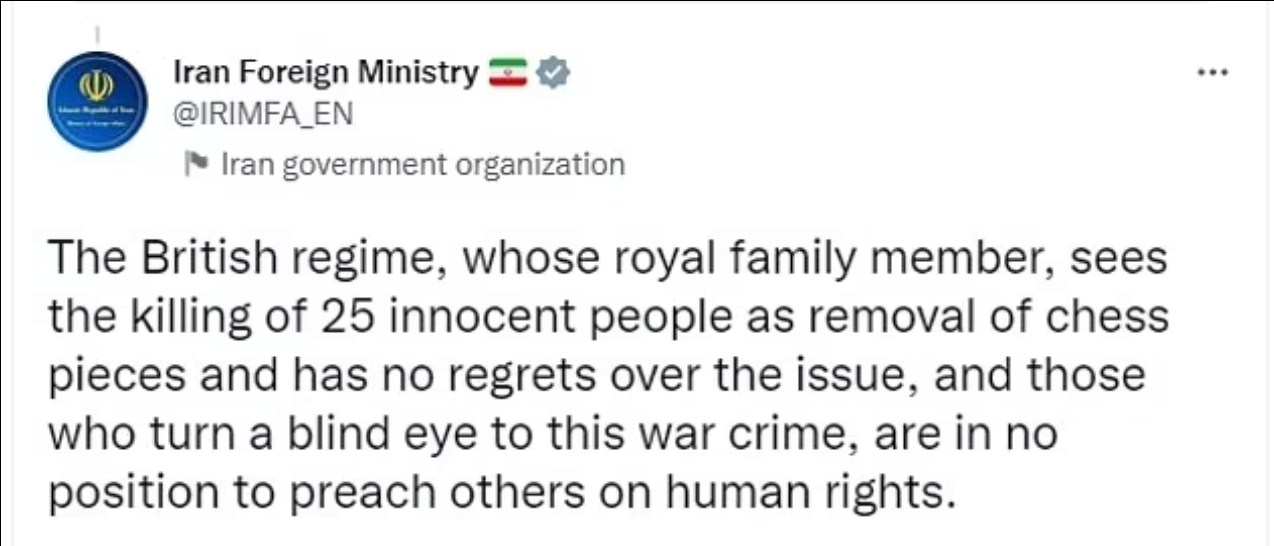Open the Iran Foreign Ministry display name
Image resolution: width=1274 pixels, height=546 pixels.
click(x=326, y=73)
